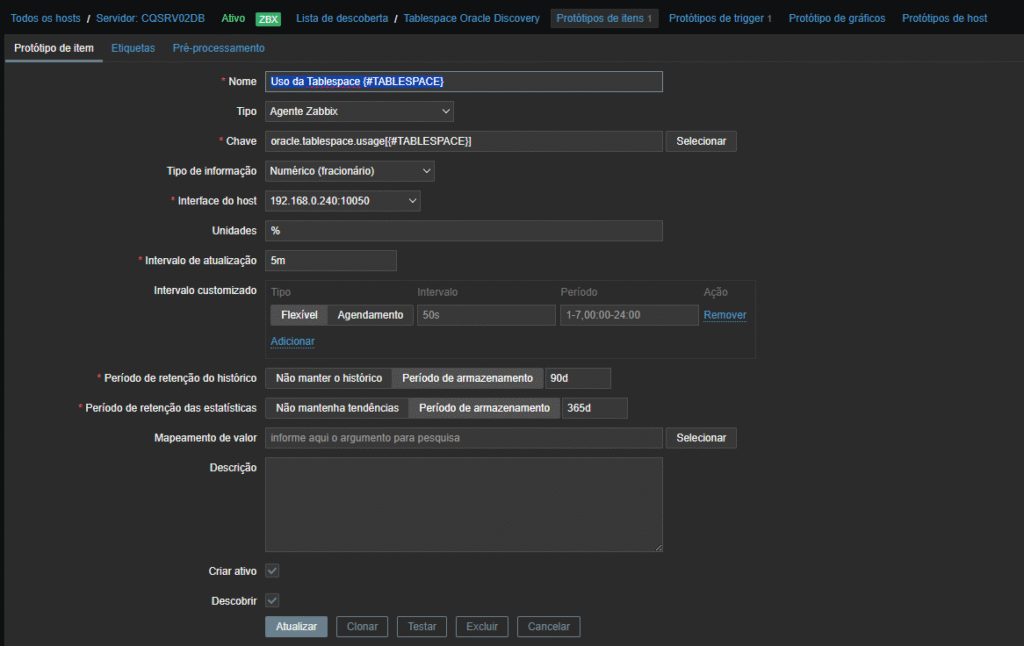Focus the history retention 90d field
This screenshot has height=646, width=1024.
pos(578,378)
